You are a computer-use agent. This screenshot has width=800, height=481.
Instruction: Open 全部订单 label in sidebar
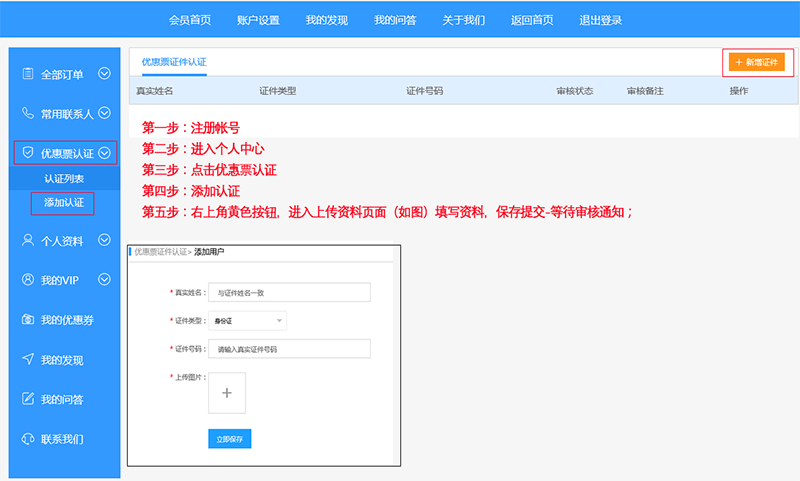62,74
